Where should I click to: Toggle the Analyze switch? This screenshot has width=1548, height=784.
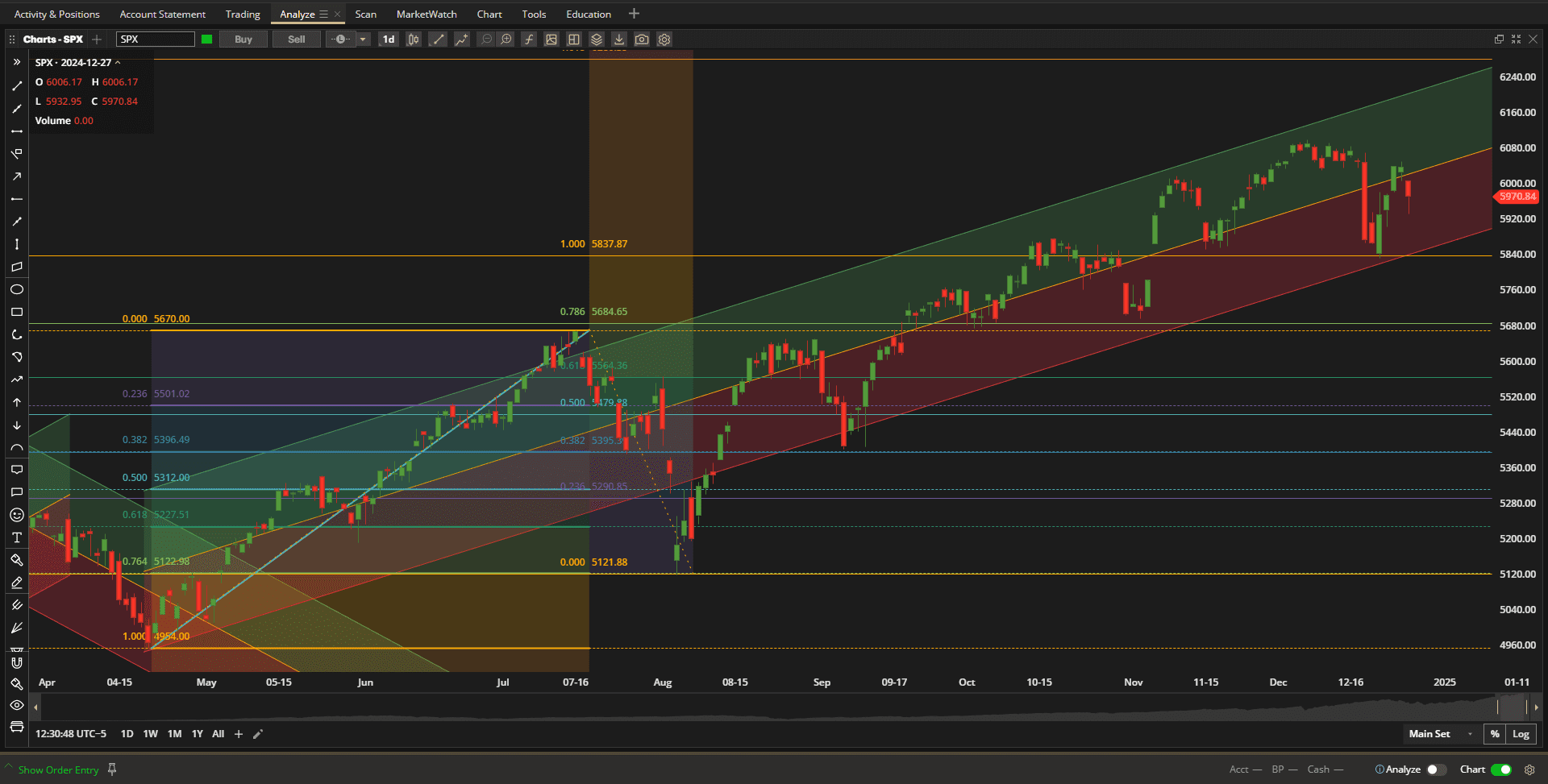tap(1437, 769)
